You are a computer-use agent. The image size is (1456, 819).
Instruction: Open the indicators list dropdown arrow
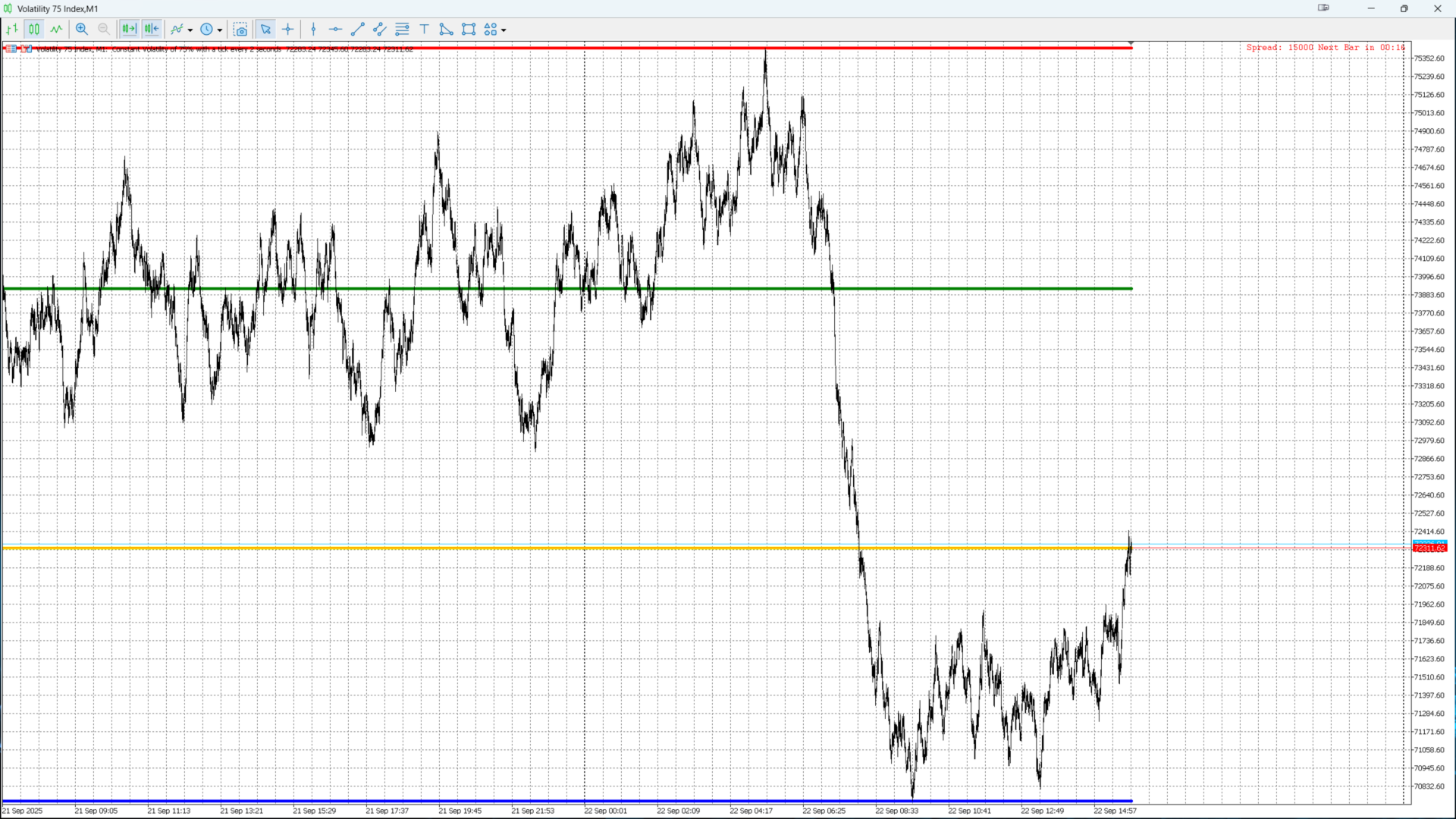pyautogui.click(x=190, y=30)
